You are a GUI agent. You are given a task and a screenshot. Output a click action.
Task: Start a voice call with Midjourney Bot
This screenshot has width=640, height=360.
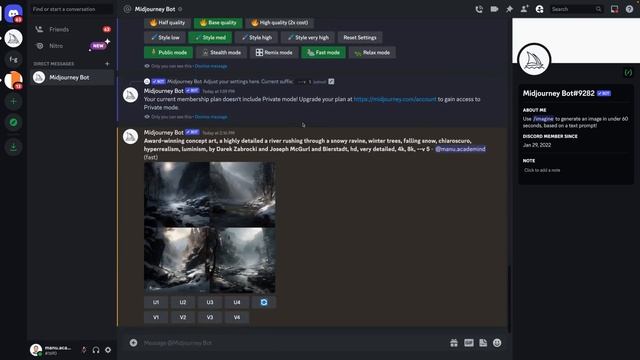pos(479,9)
